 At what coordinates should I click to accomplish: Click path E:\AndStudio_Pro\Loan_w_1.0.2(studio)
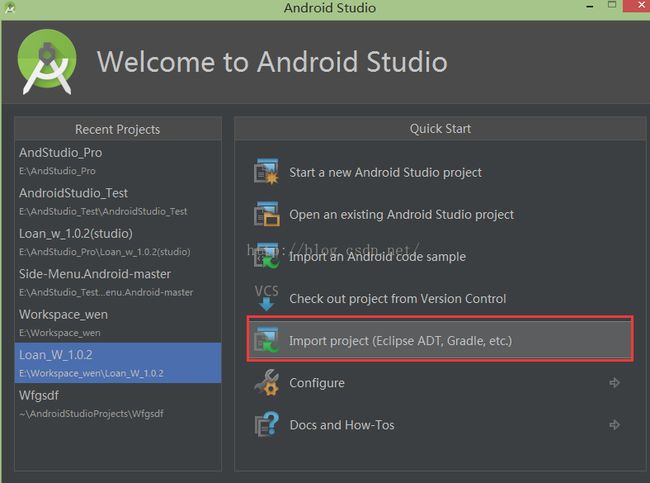coord(105,252)
